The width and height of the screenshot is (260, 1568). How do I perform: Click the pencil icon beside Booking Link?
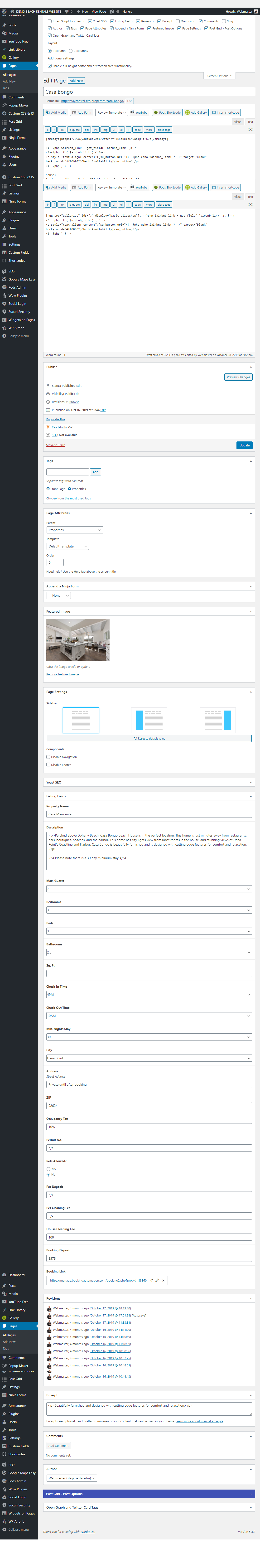(157, 1280)
